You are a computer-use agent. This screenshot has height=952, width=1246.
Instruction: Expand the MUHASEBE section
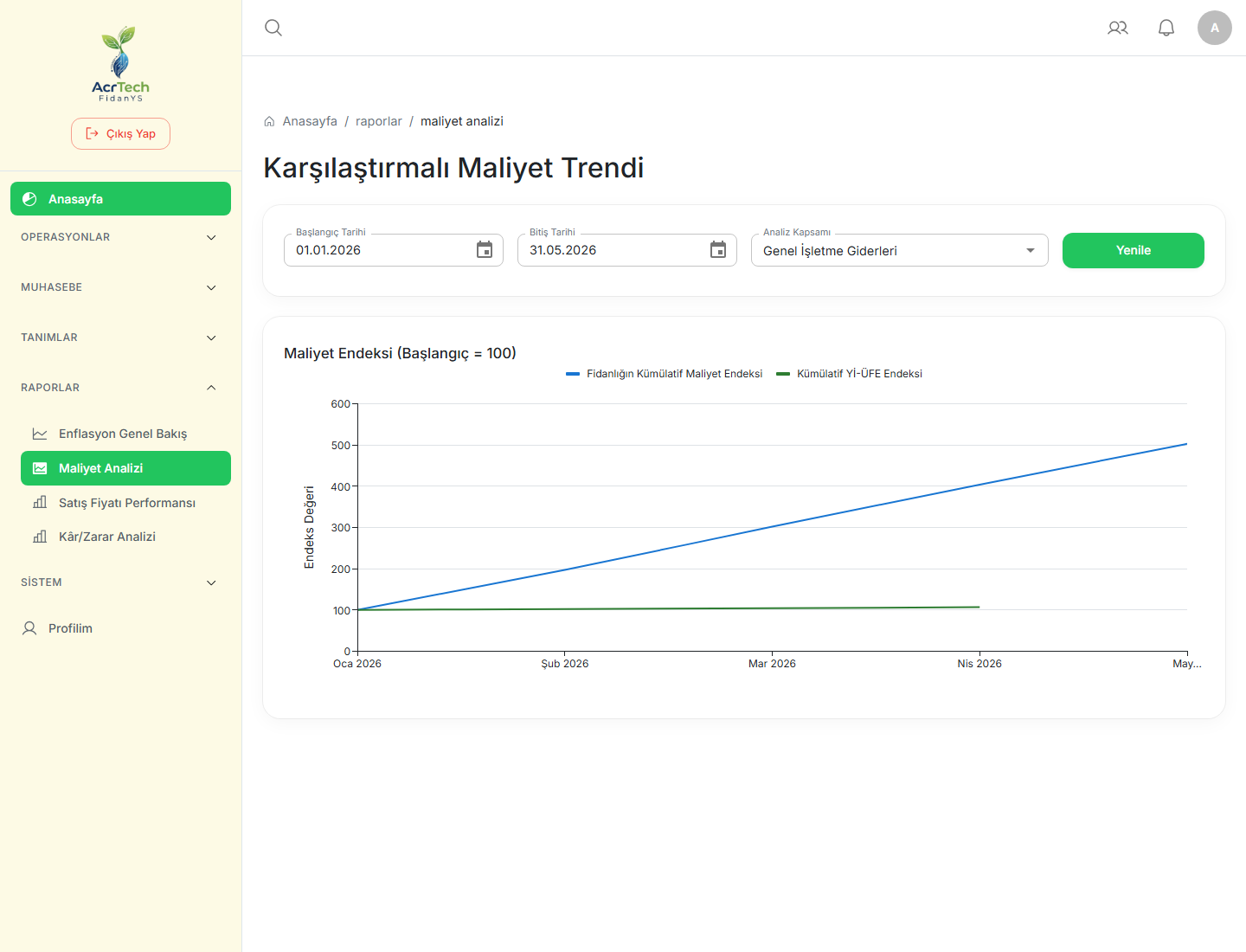[x=120, y=287]
